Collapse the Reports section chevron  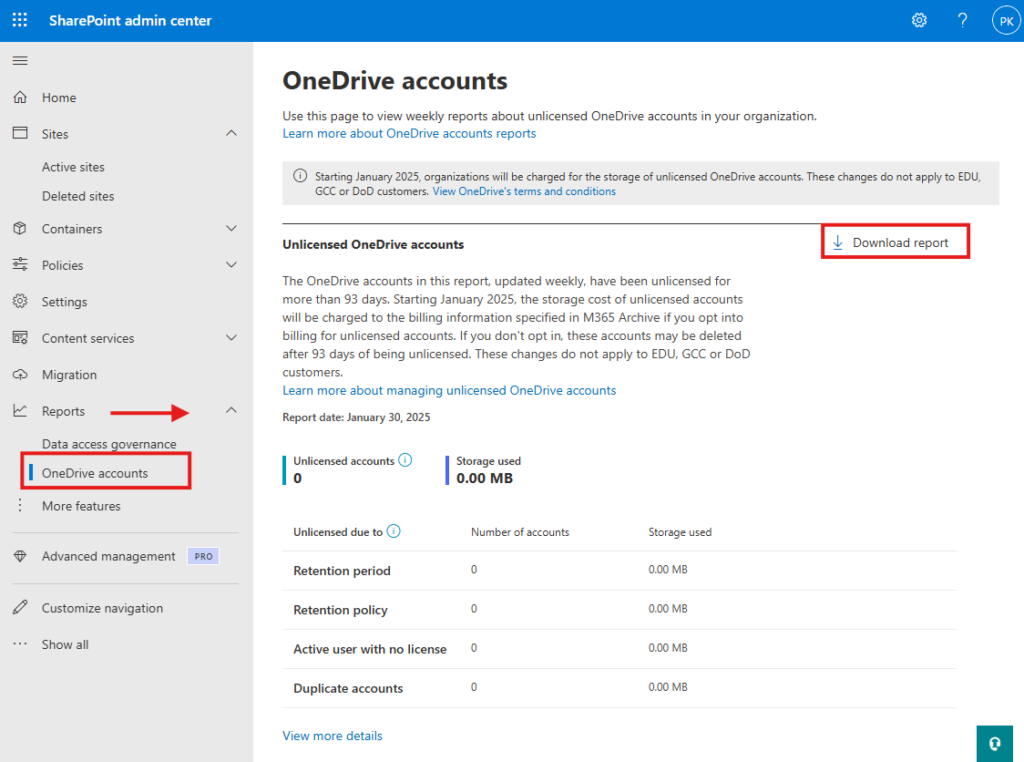tap(231, 410)
